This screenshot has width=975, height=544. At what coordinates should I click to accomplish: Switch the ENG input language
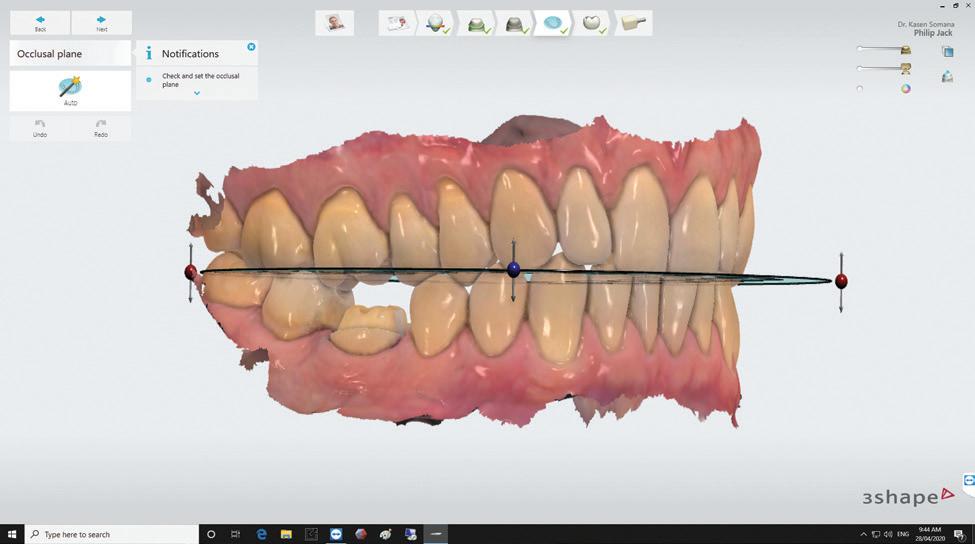pos(903,534)
